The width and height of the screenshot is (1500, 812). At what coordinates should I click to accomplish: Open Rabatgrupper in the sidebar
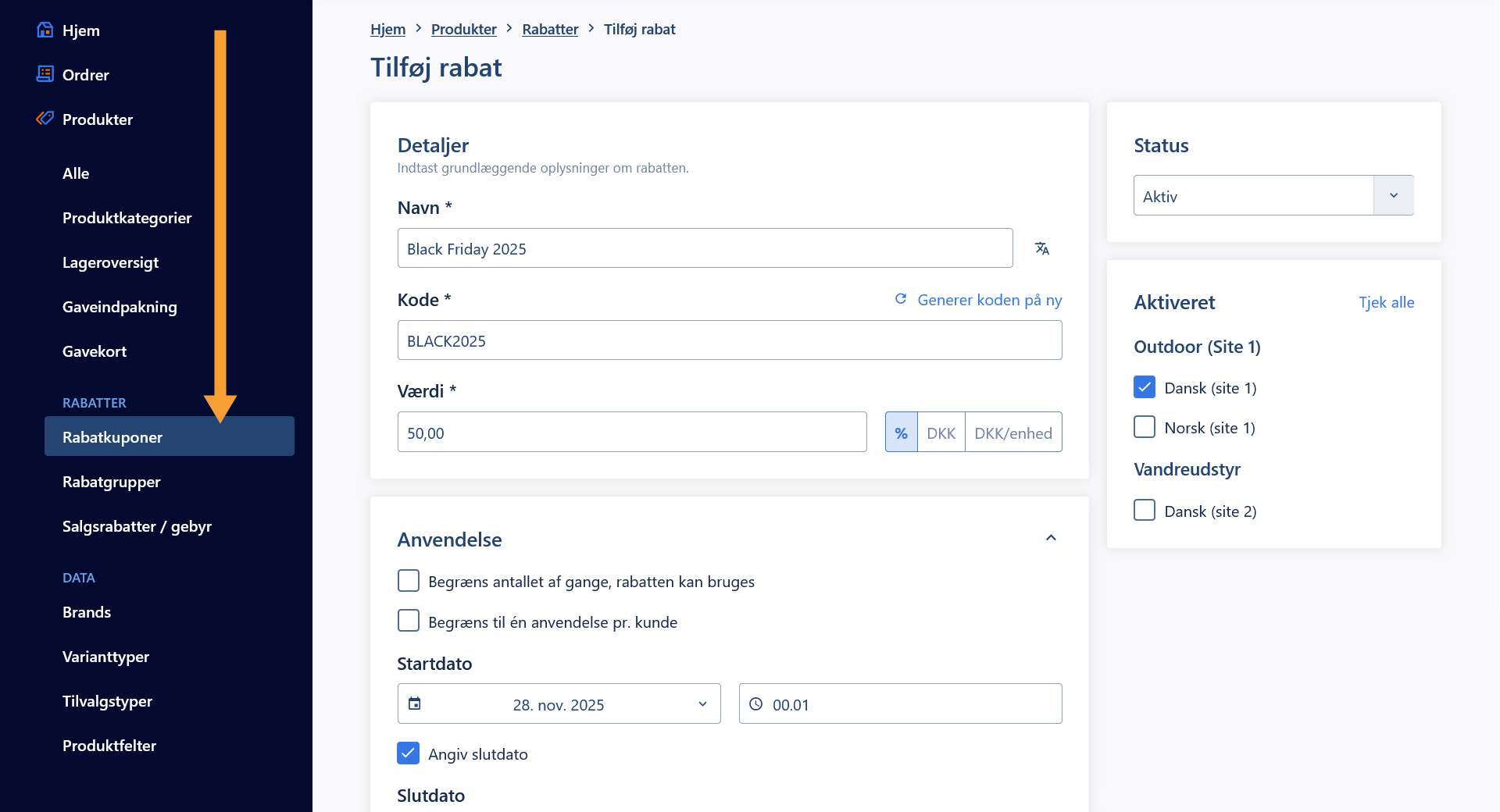tap(111, 482)
